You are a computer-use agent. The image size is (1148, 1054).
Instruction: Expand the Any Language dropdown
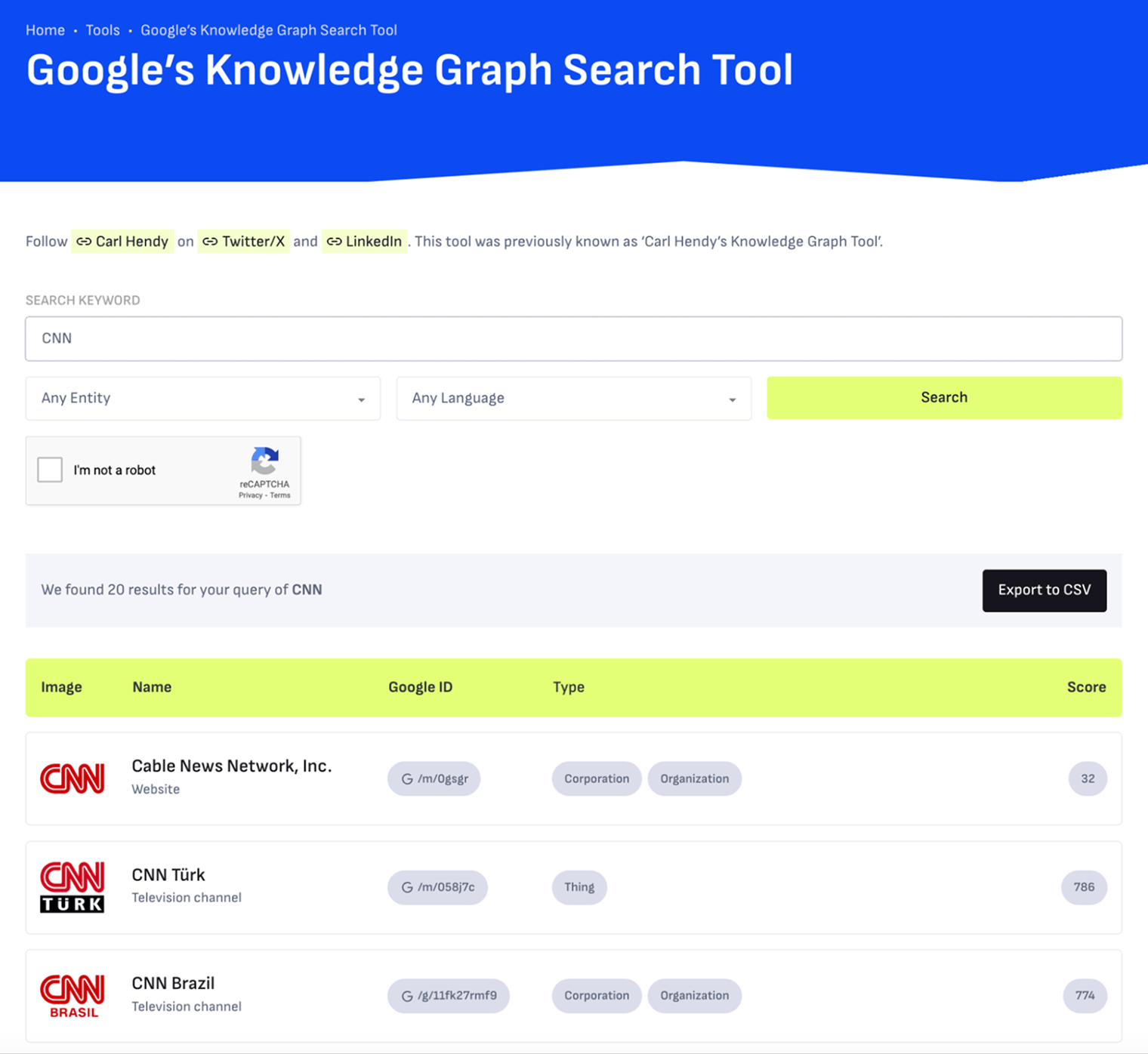574,398
